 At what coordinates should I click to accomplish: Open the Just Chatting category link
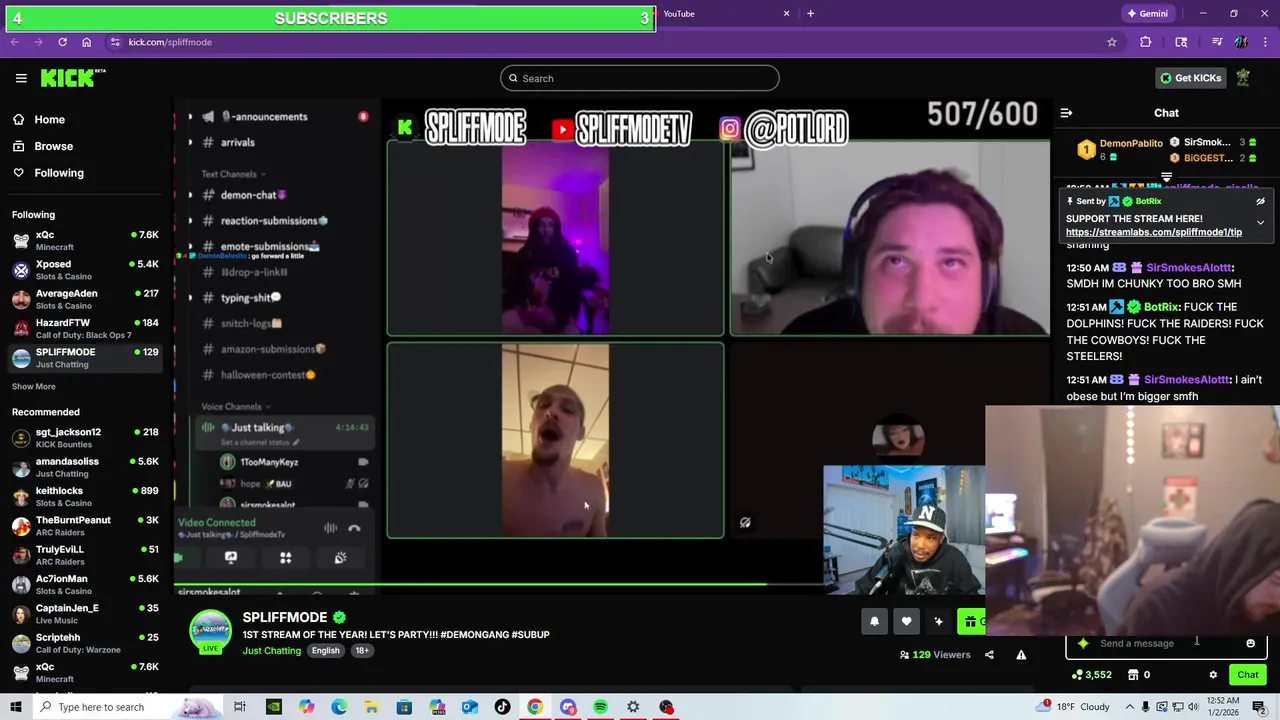(x=271, y=651)
